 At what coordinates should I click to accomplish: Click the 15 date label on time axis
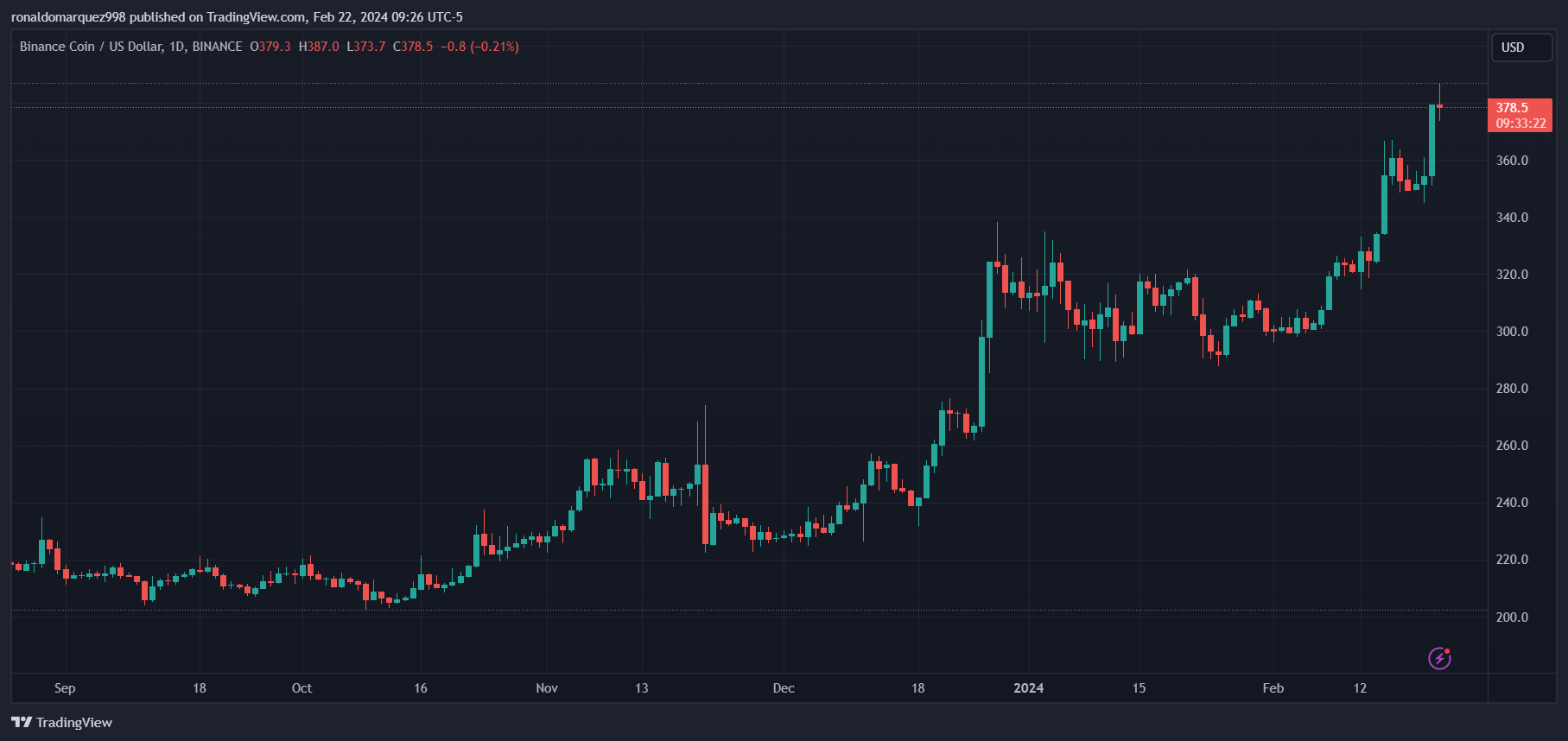(1139, 688)
